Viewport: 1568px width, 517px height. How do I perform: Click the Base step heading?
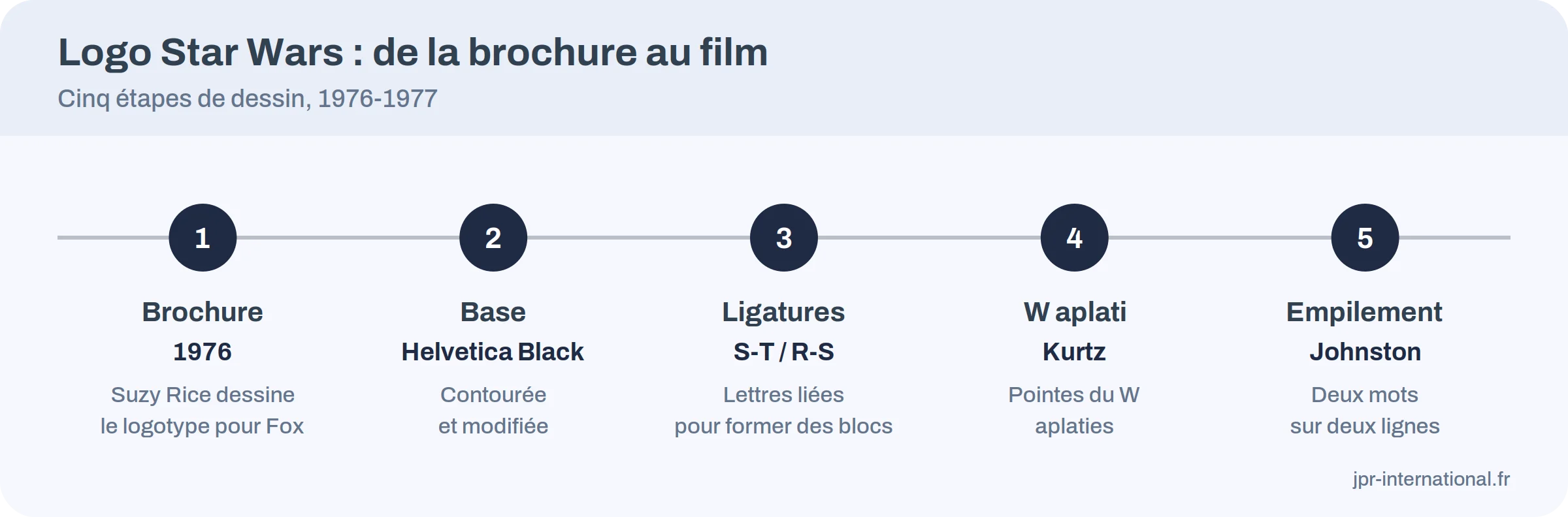pyautogui.click(x=493, y=312)
